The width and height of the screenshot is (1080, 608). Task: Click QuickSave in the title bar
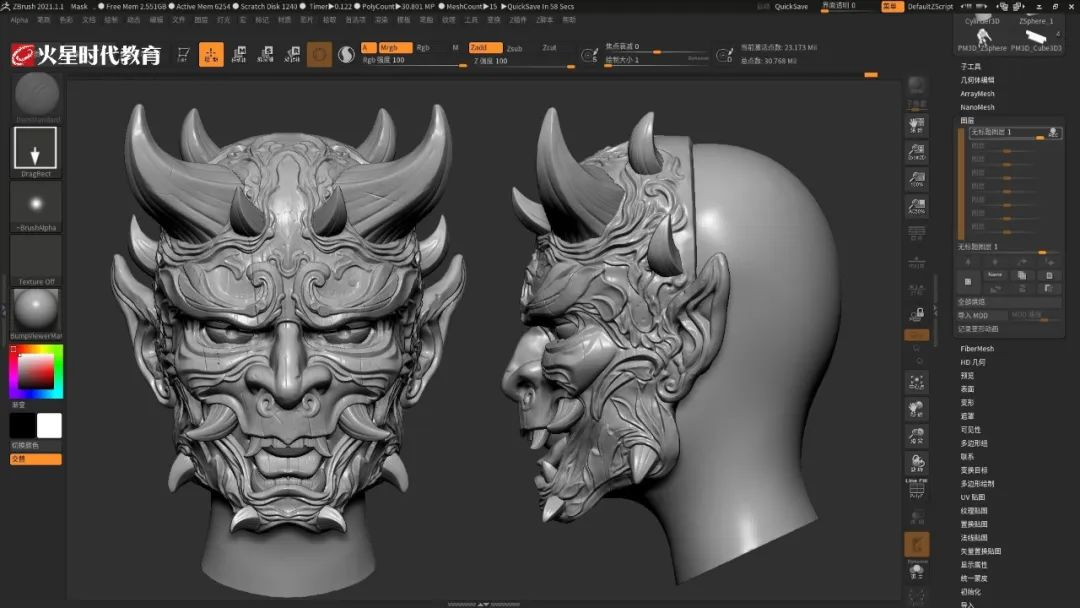click(x=791, y=6)
